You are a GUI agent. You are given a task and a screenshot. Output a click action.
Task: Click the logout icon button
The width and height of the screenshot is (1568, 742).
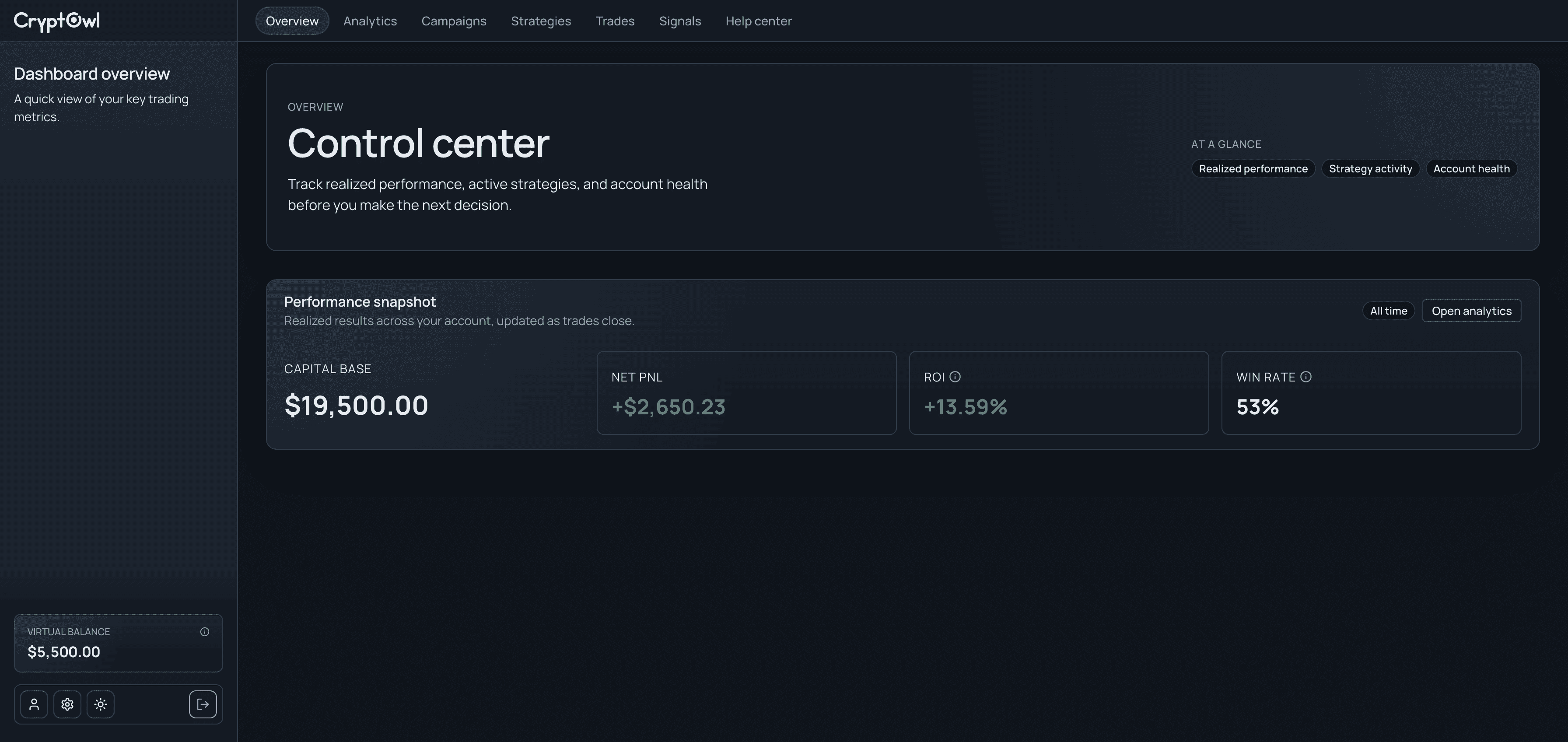click(203, 704)
